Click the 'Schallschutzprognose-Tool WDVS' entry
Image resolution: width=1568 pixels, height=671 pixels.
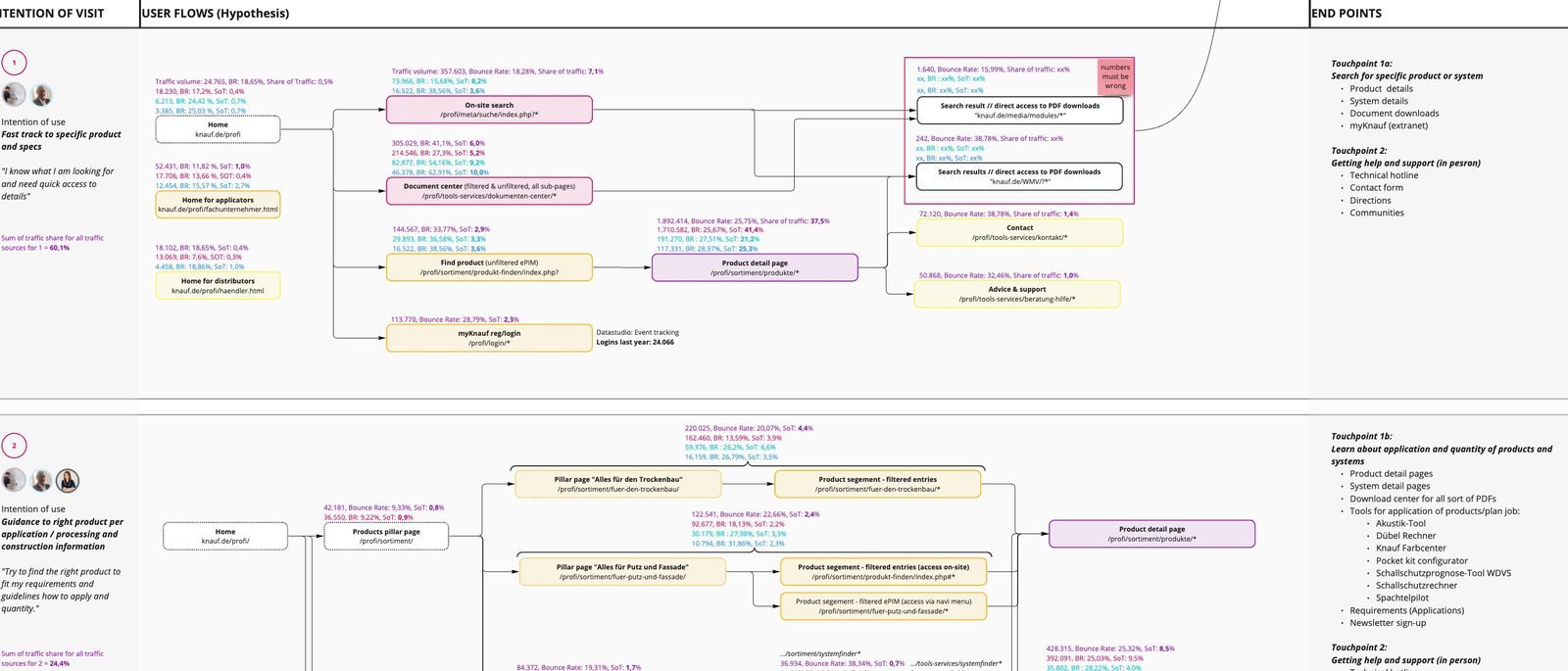tap(1444, 574)
